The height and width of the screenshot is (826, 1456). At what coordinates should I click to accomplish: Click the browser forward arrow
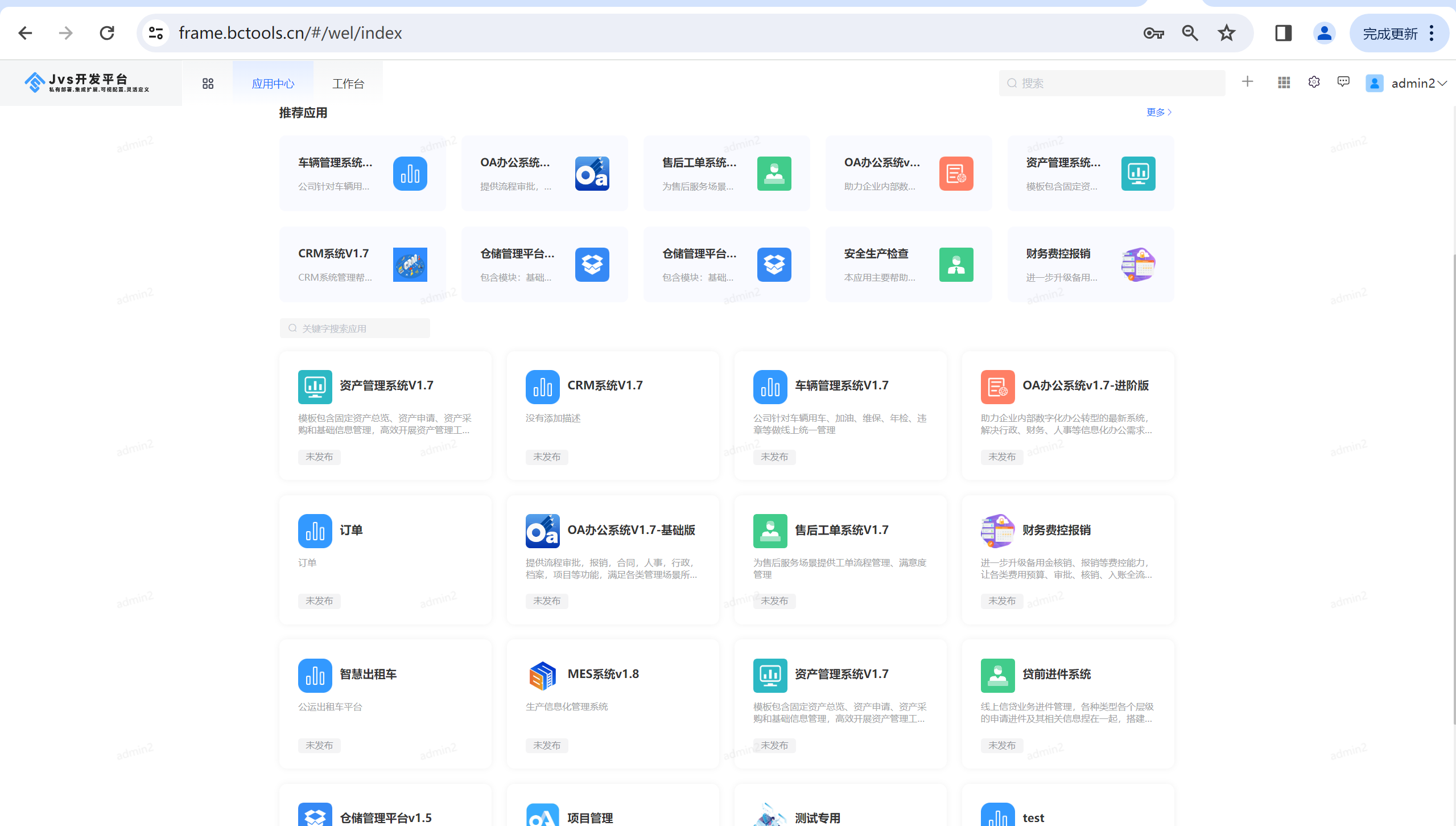coord(66,33)
